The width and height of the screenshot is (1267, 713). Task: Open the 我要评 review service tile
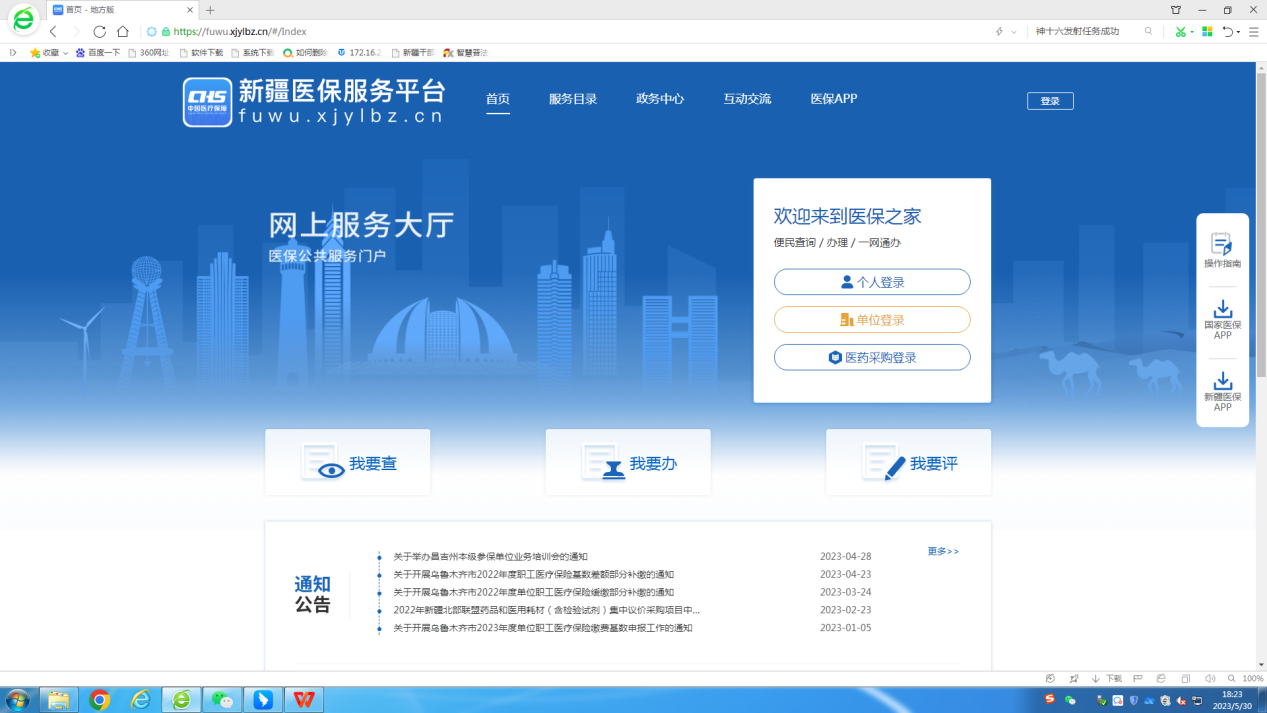(908, 463)
